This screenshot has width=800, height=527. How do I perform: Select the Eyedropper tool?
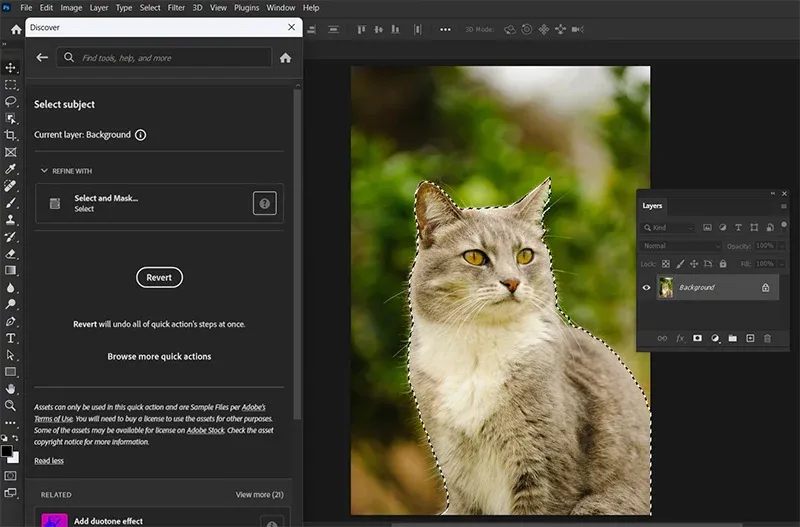pos(10,169)
